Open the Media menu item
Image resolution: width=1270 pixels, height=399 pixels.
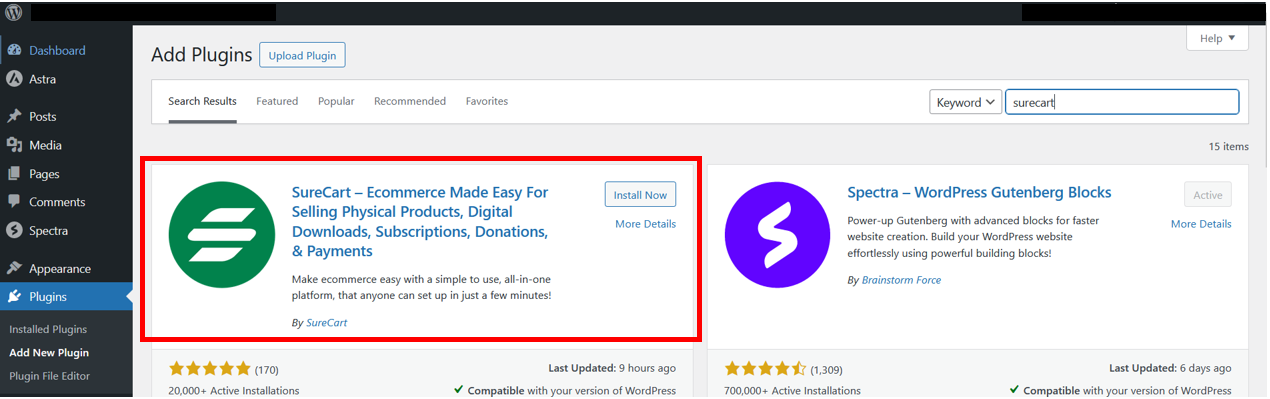66,145
